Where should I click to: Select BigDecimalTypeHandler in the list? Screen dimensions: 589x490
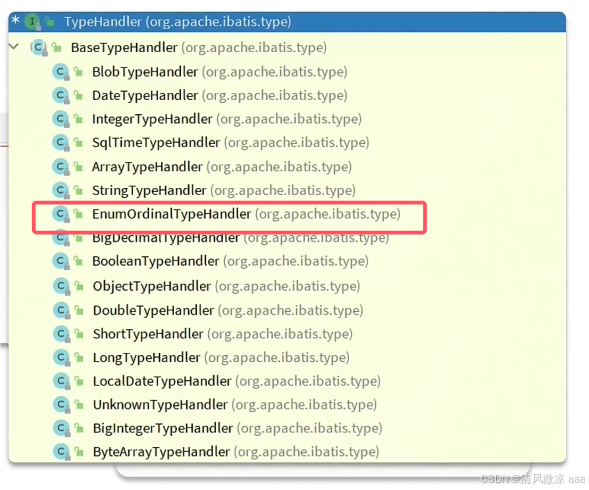[240, 239]
